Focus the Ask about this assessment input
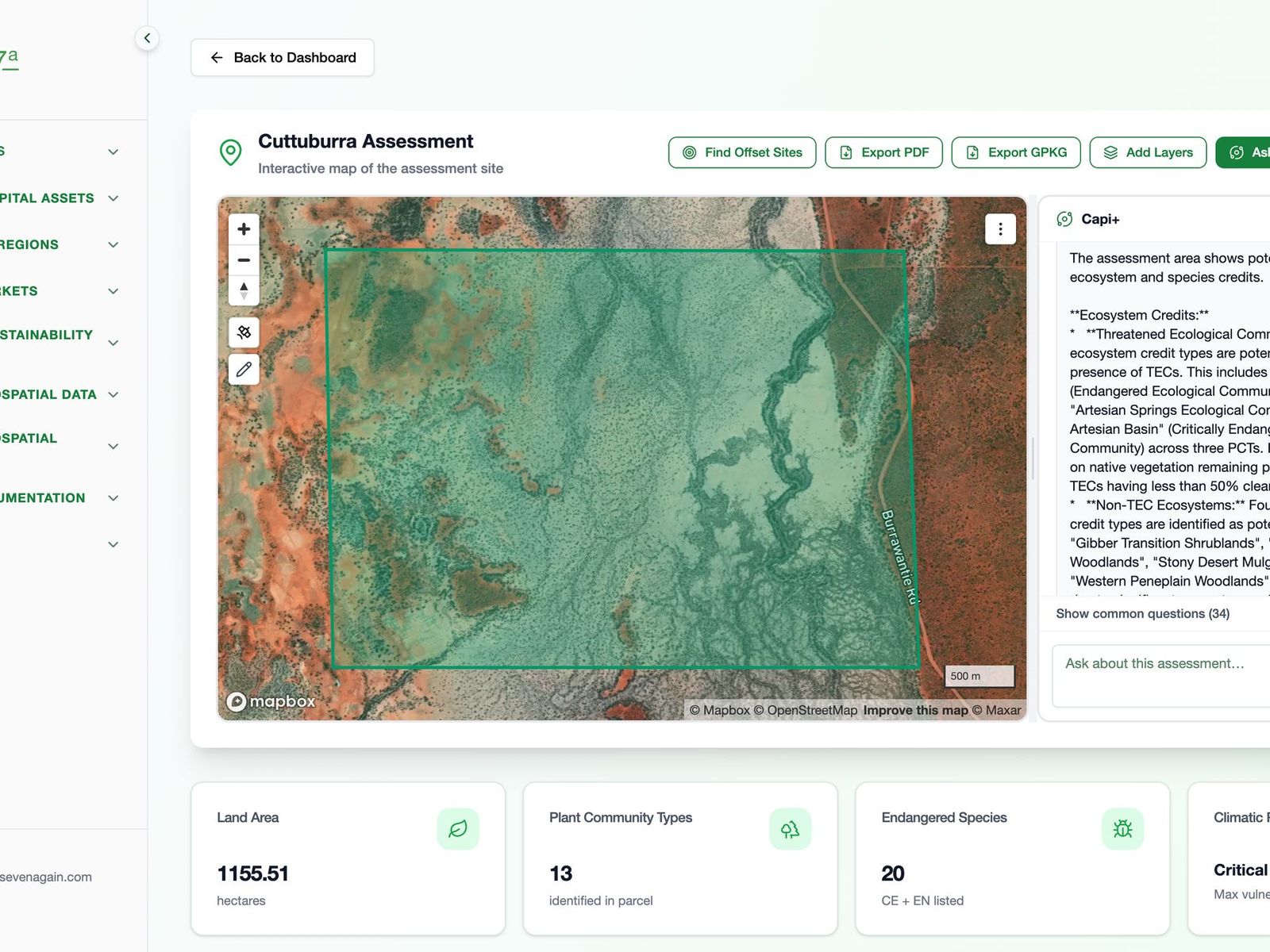Viewport: 1270px width, 952px height. [1160, 675]
